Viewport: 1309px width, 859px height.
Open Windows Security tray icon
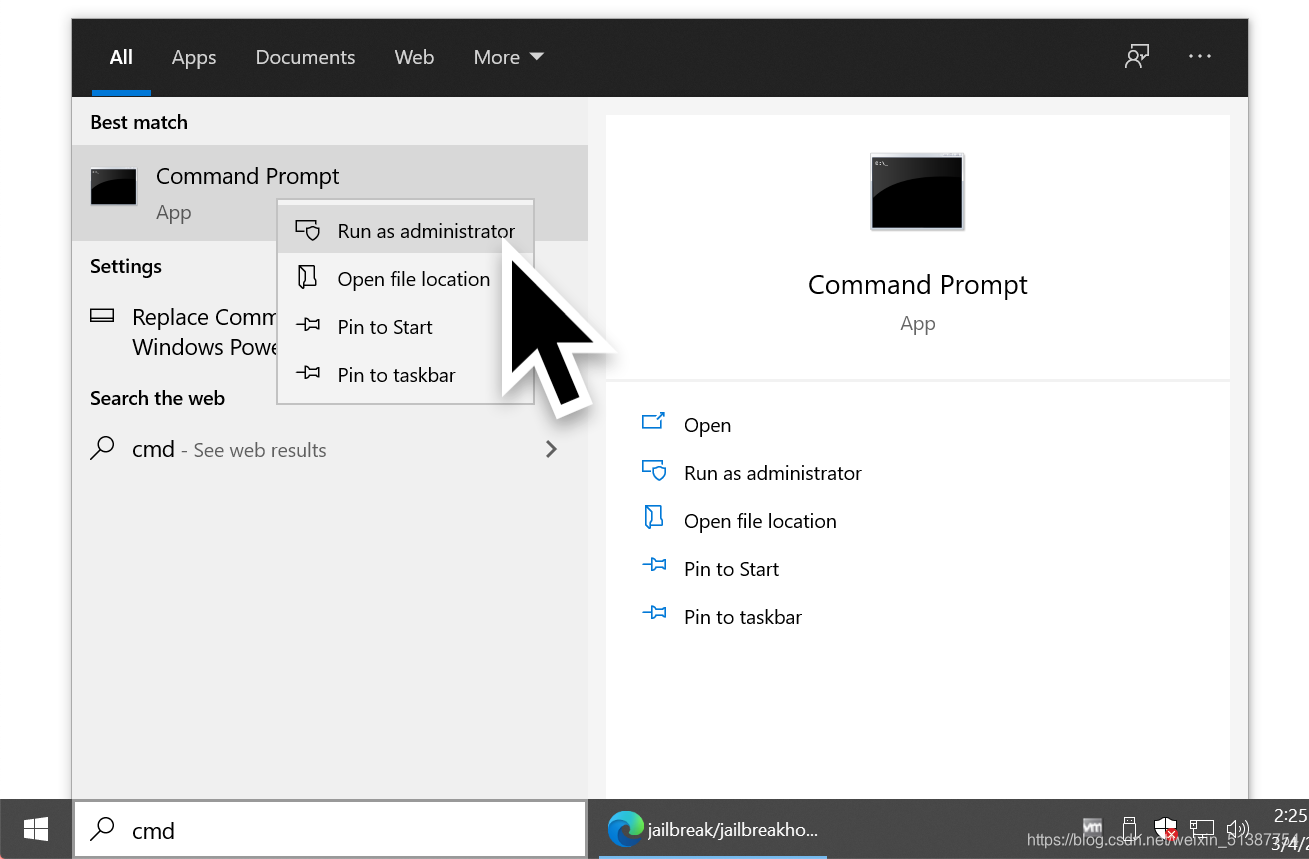[1165, 828]
